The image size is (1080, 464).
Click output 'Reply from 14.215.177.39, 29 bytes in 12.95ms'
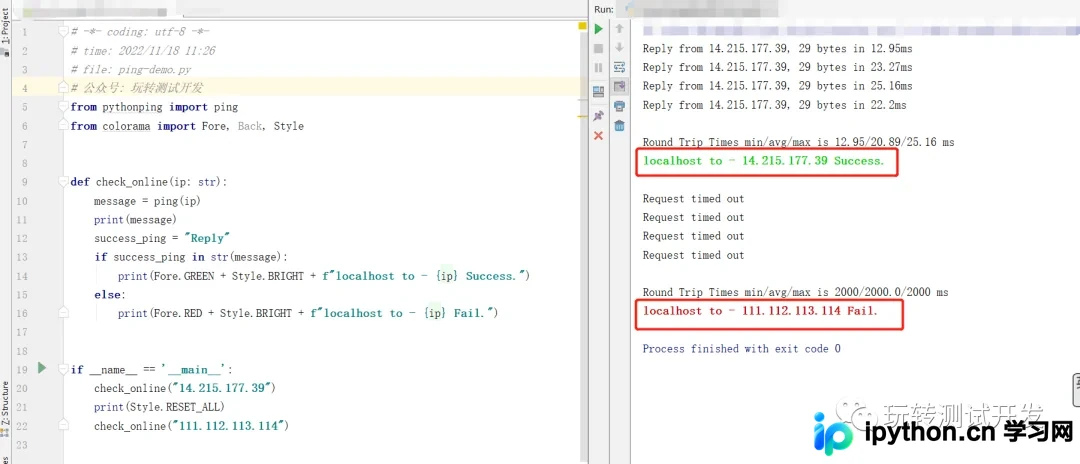(777, 48)
